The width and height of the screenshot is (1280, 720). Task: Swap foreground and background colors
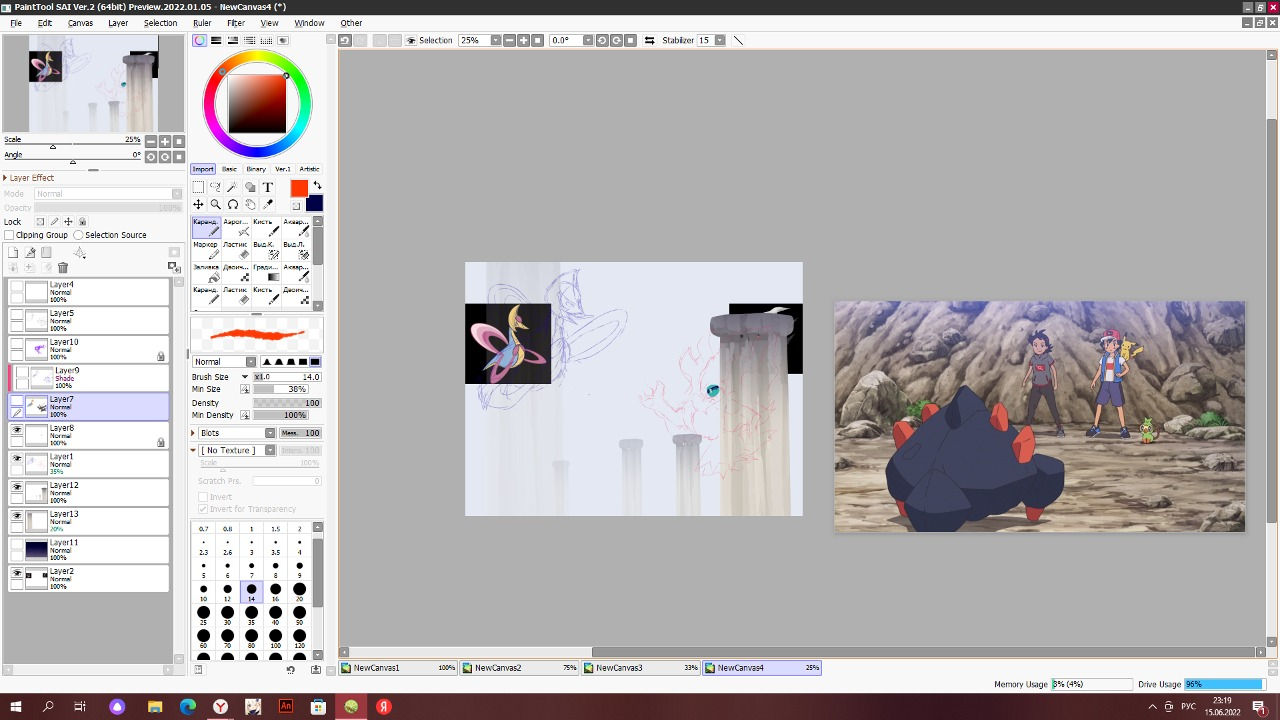317,186
